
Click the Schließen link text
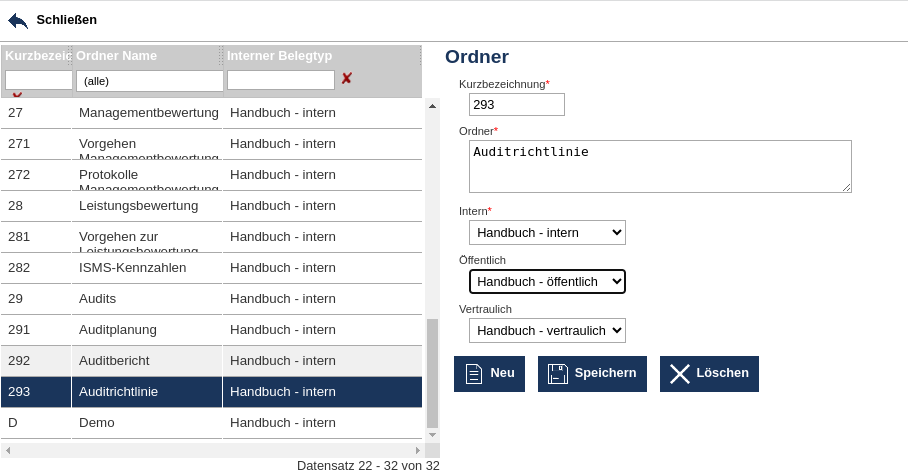66,20
